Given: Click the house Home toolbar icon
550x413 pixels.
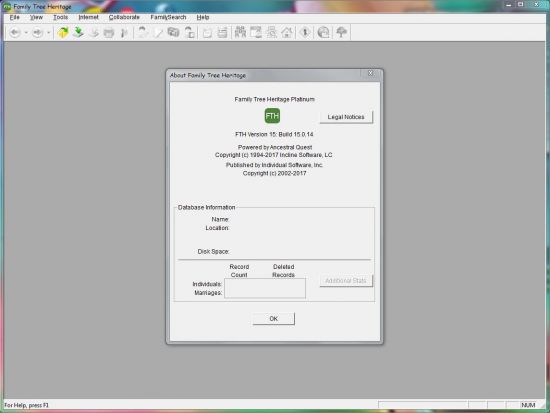Looking at the screenshot, I should (x=287, y=33).
